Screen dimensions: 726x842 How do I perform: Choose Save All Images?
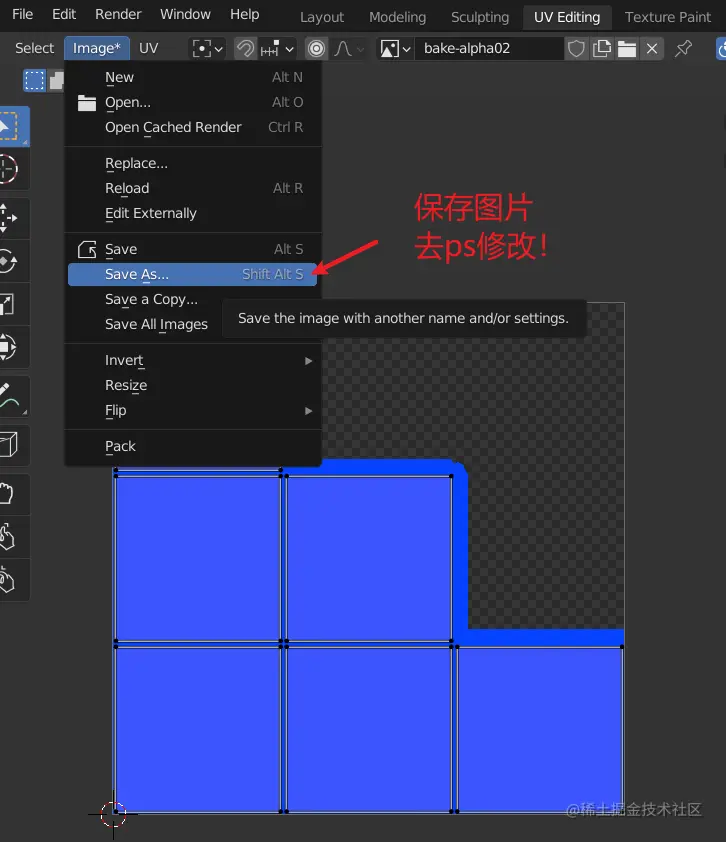tap(156, 324)
